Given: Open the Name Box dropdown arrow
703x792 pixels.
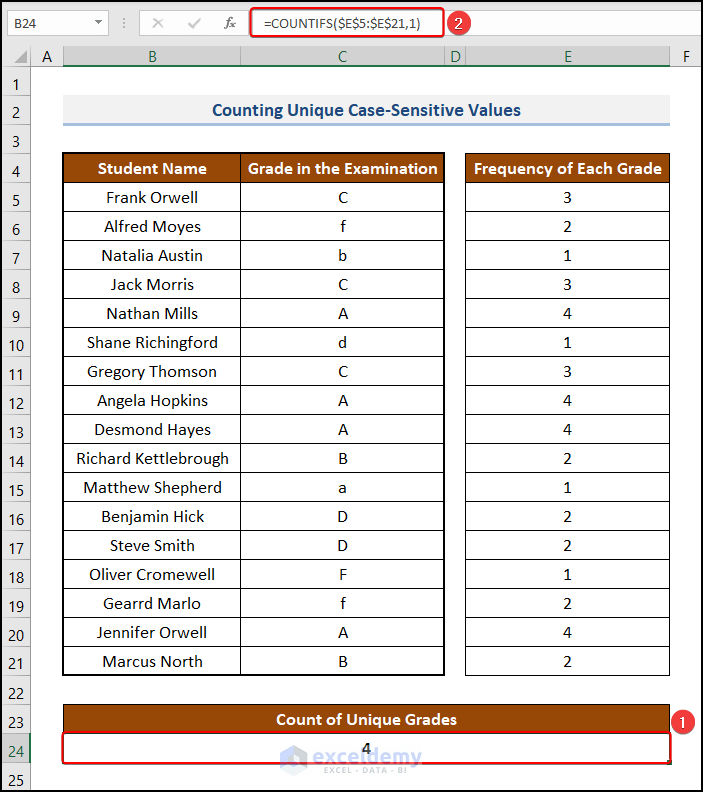Looking at the screenshot, I should point(98,23).
